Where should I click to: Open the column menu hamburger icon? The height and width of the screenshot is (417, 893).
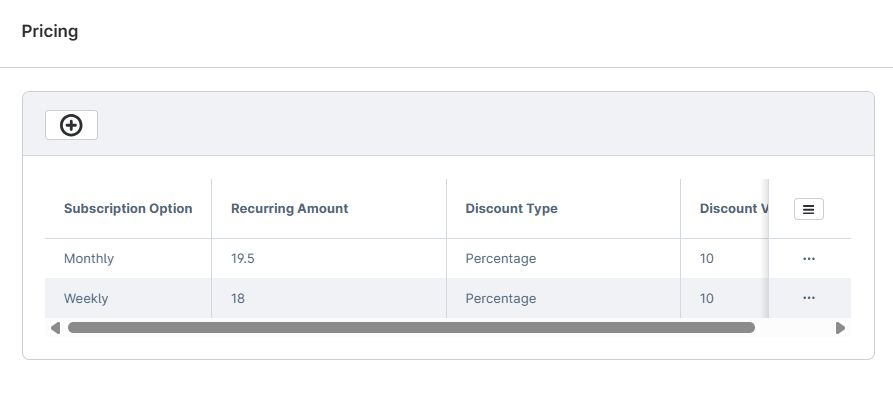808,209
